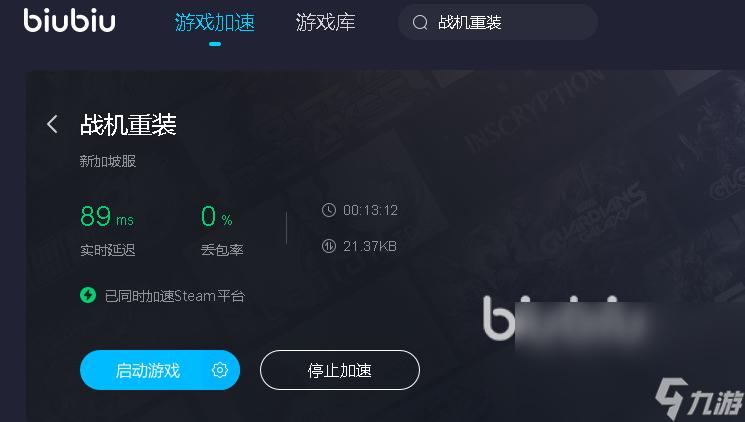Screen dimensions: 745x422
Task: Stop acceleration with 停止加速 button
Action: click(x=340, y=370)
